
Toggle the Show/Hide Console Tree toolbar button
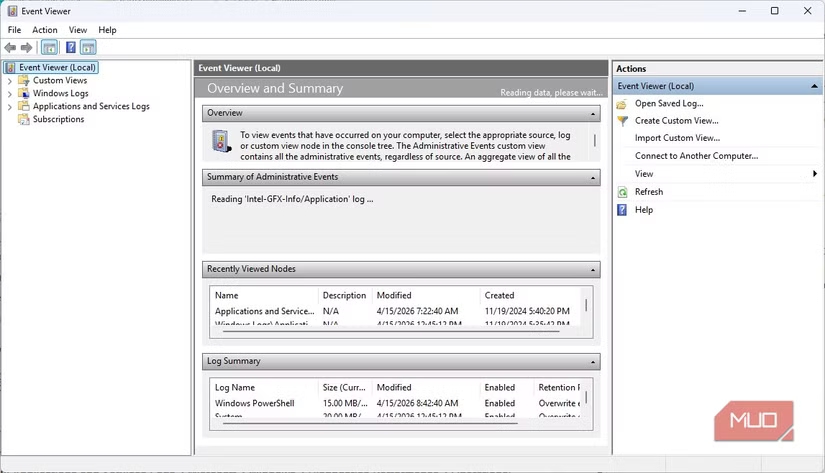(49, 47)
